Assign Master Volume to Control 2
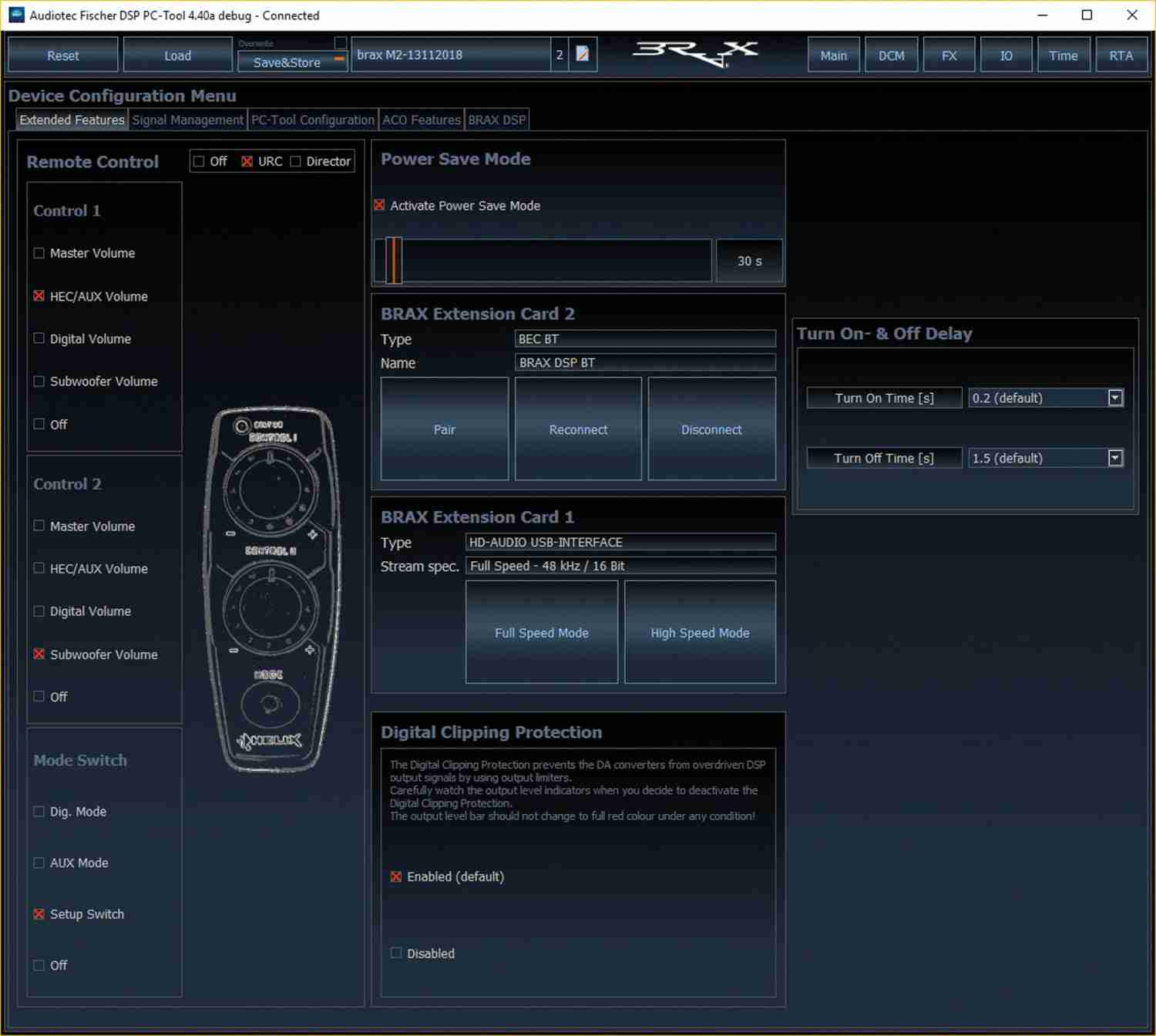This screenshot has width=1156, height=1036. 39,526
